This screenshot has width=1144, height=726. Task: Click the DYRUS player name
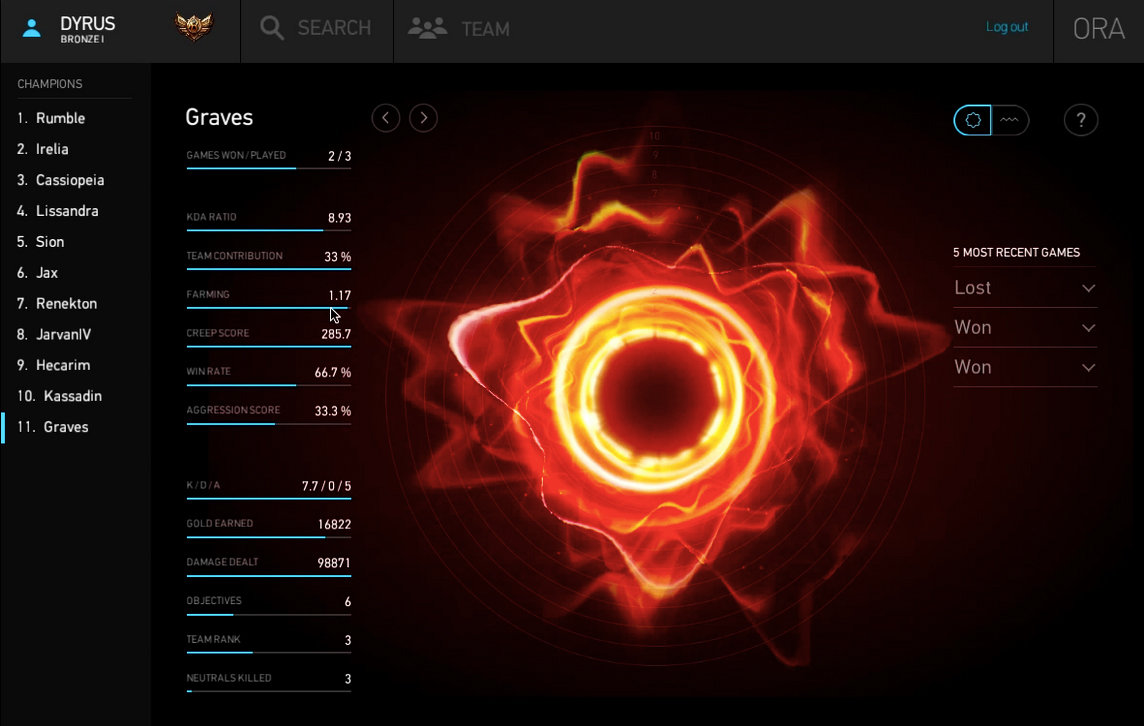[x=88, y=23]
